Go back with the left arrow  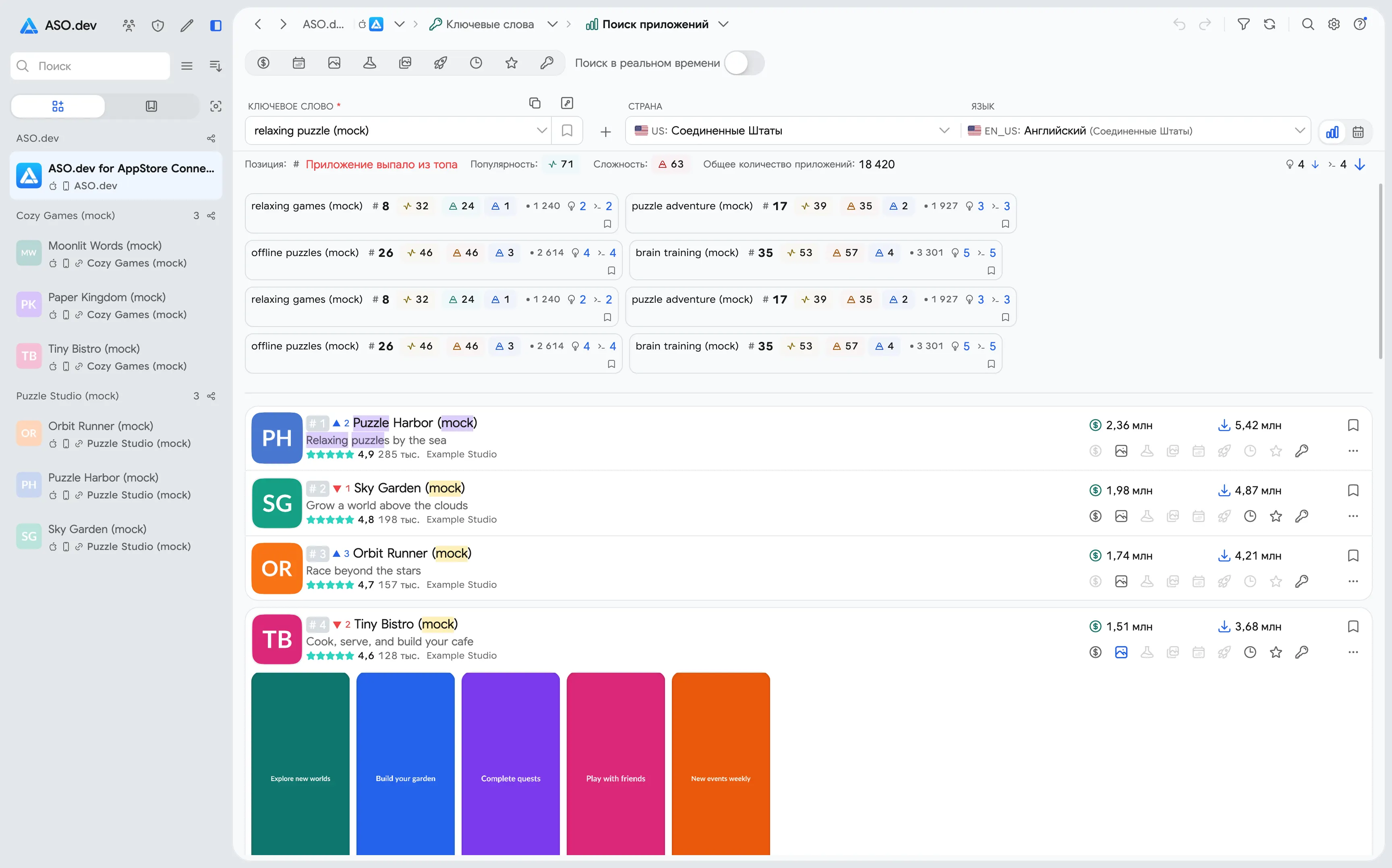[259, 24]
